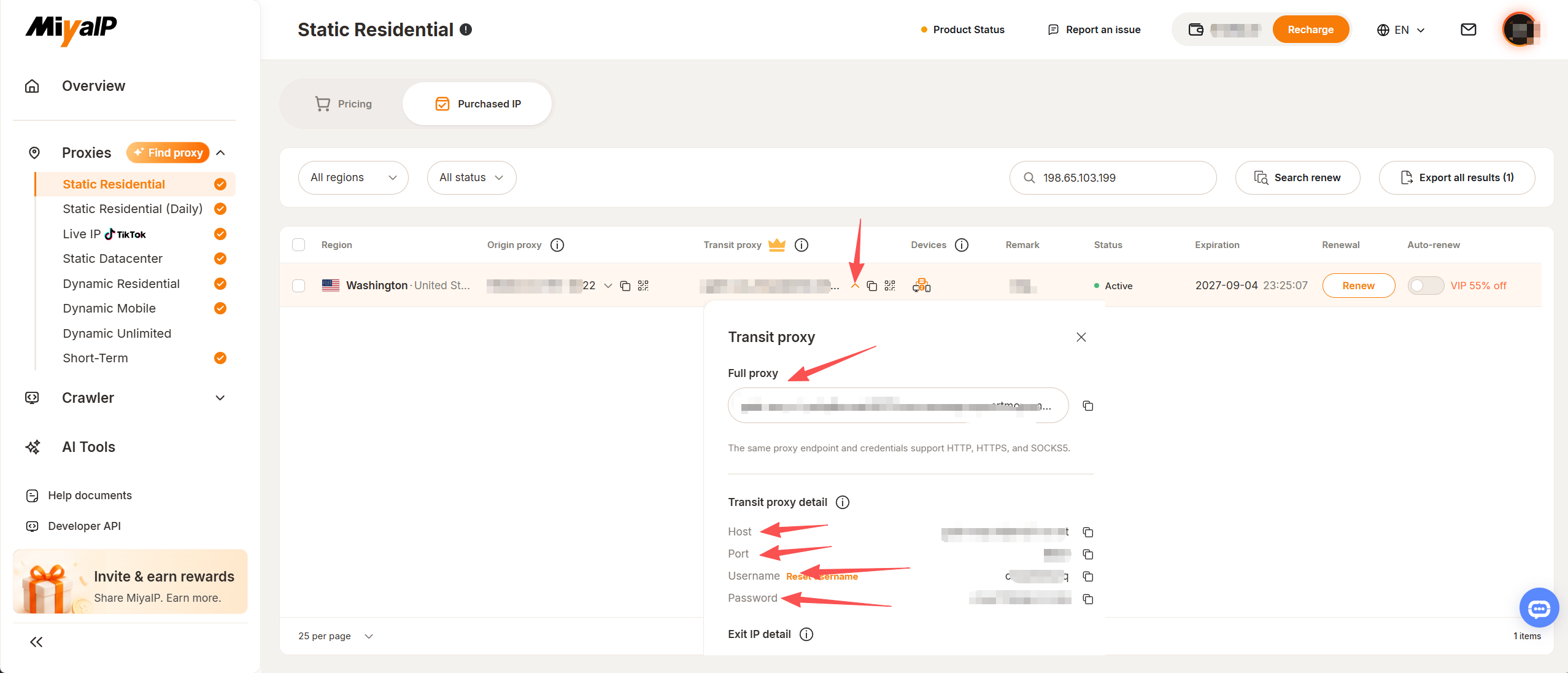The image size is (1568, 673).
Task: Toggle auto-renew for the Washington IP
Action: (x=1426, y=286)
